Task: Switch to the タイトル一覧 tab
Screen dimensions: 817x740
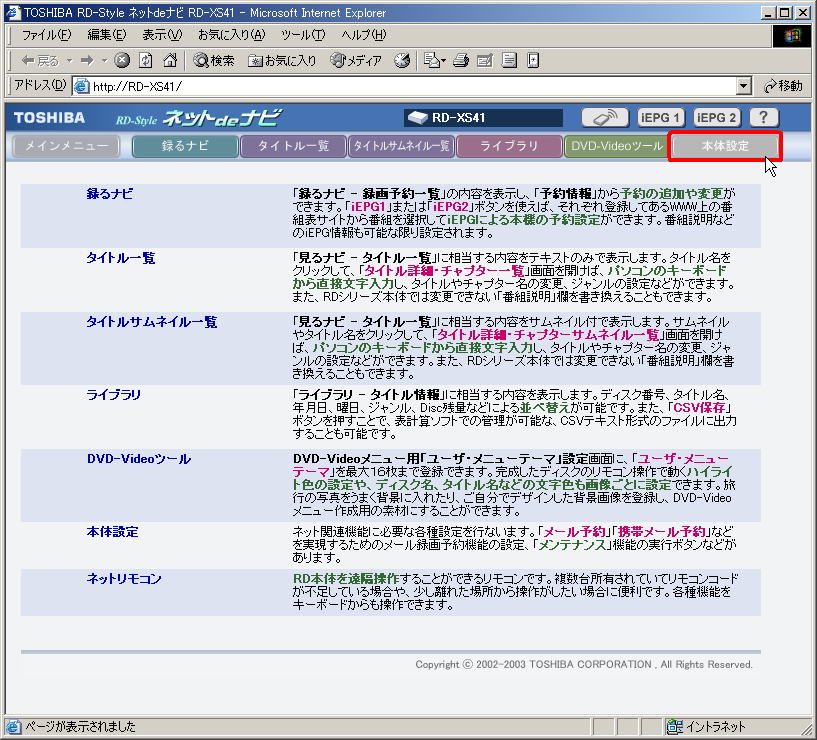Action: (293, 146)
